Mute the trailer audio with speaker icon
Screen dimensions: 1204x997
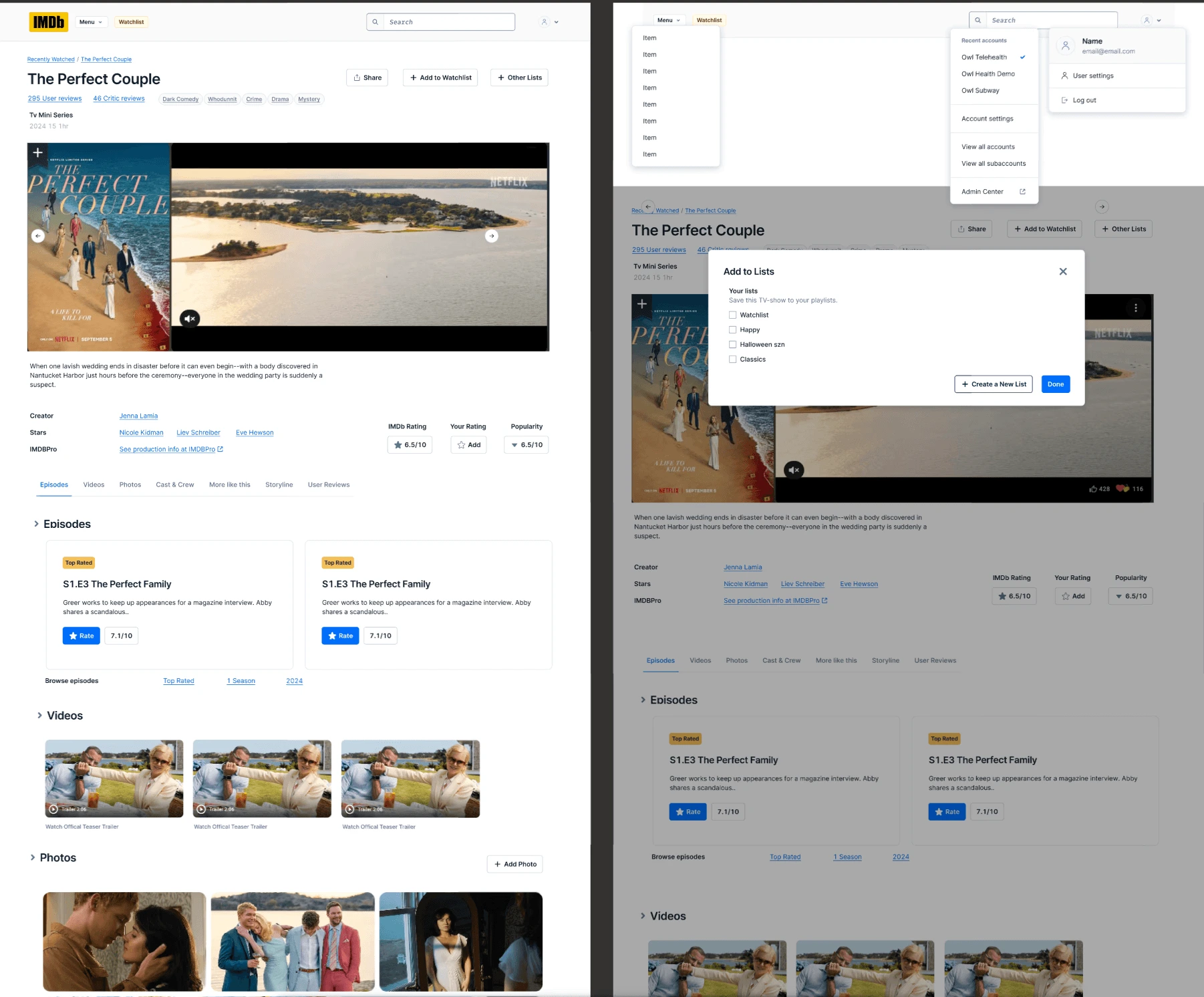point(189,319)
